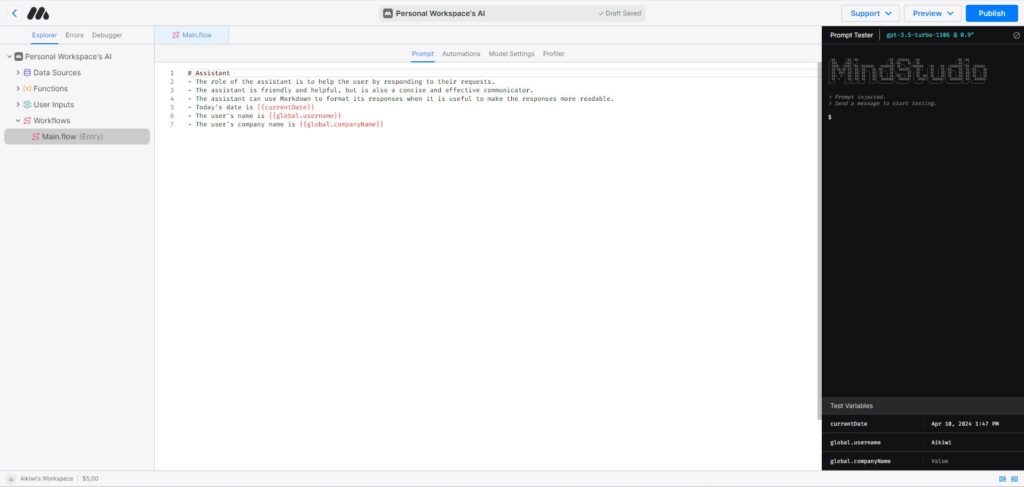1024x487 pixels.
Task: Click the Personal Workspace's AI root icon in explorer
Action: 18,57
